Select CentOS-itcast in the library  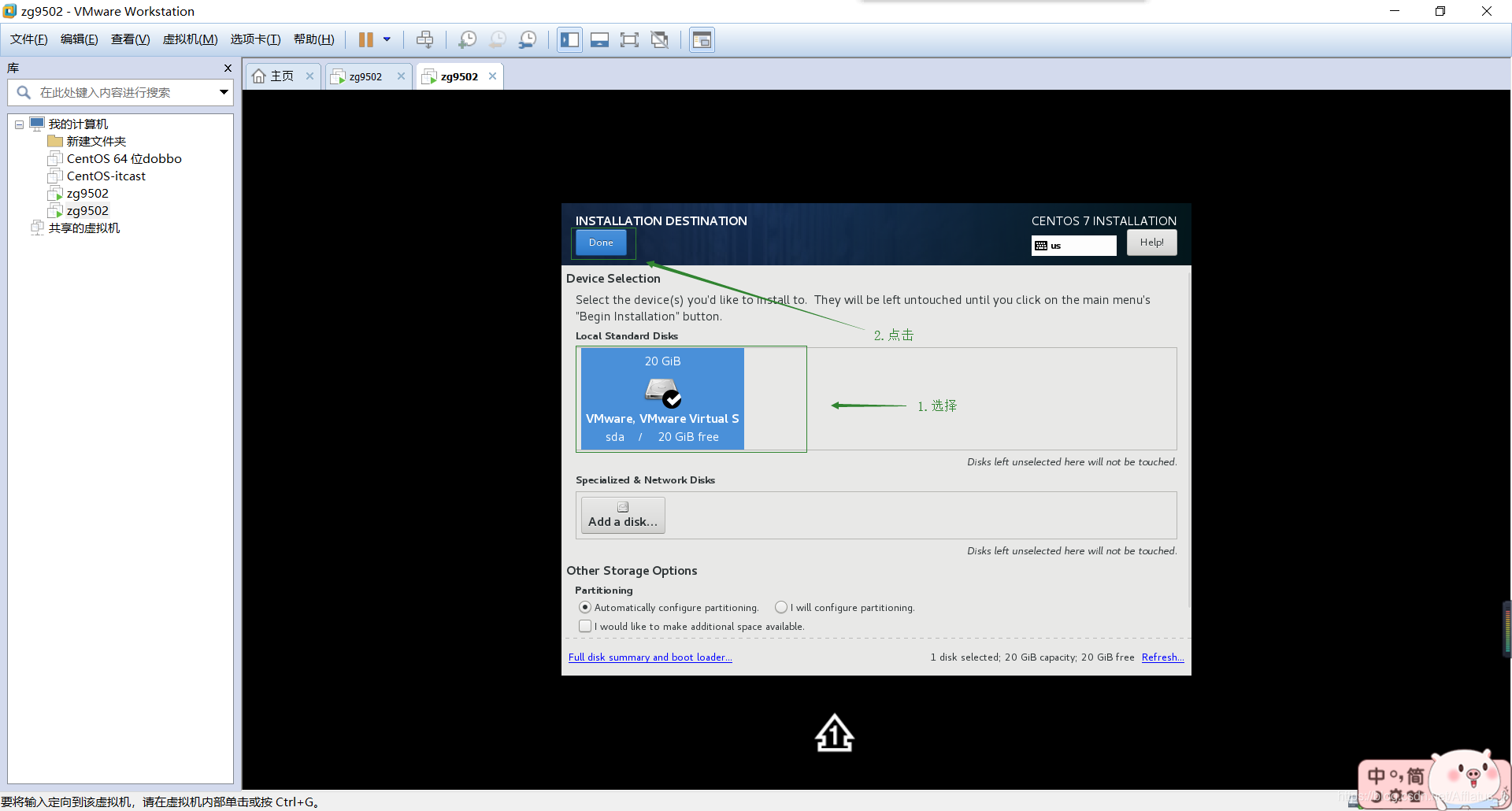pyautogui.click(x=106, y=176)
